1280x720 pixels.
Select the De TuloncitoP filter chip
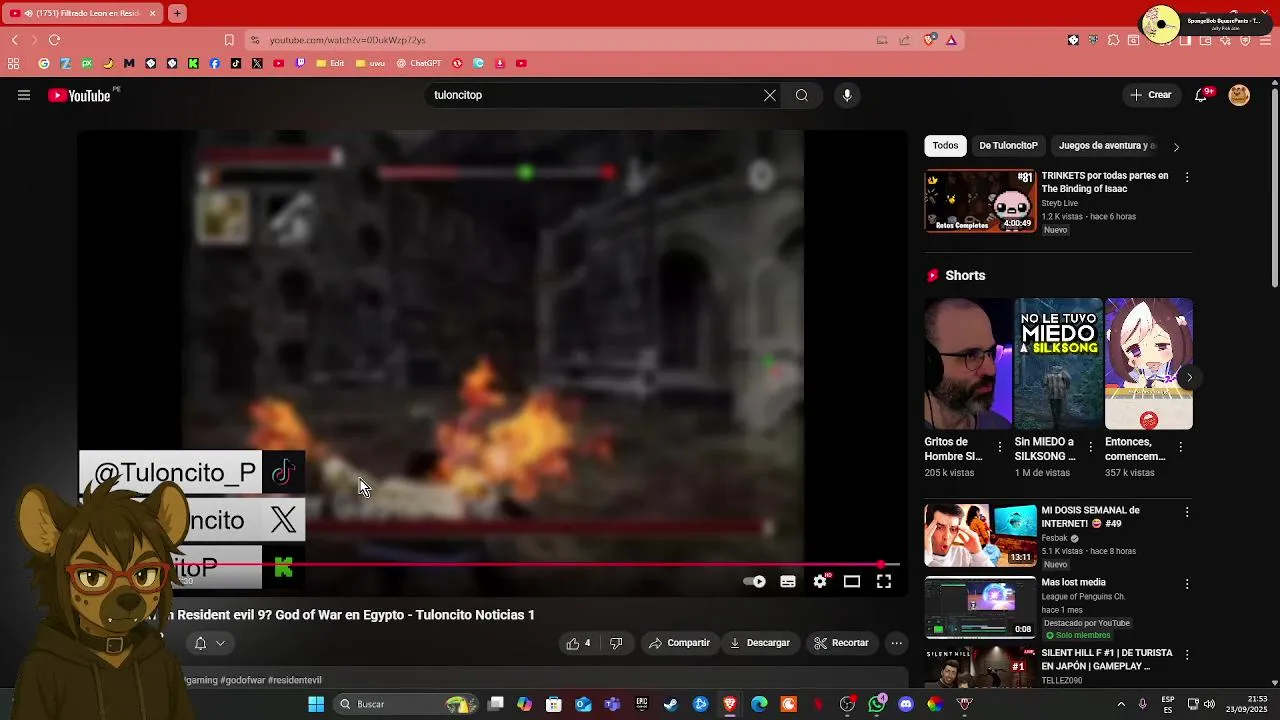click(x=1008, y=146)
